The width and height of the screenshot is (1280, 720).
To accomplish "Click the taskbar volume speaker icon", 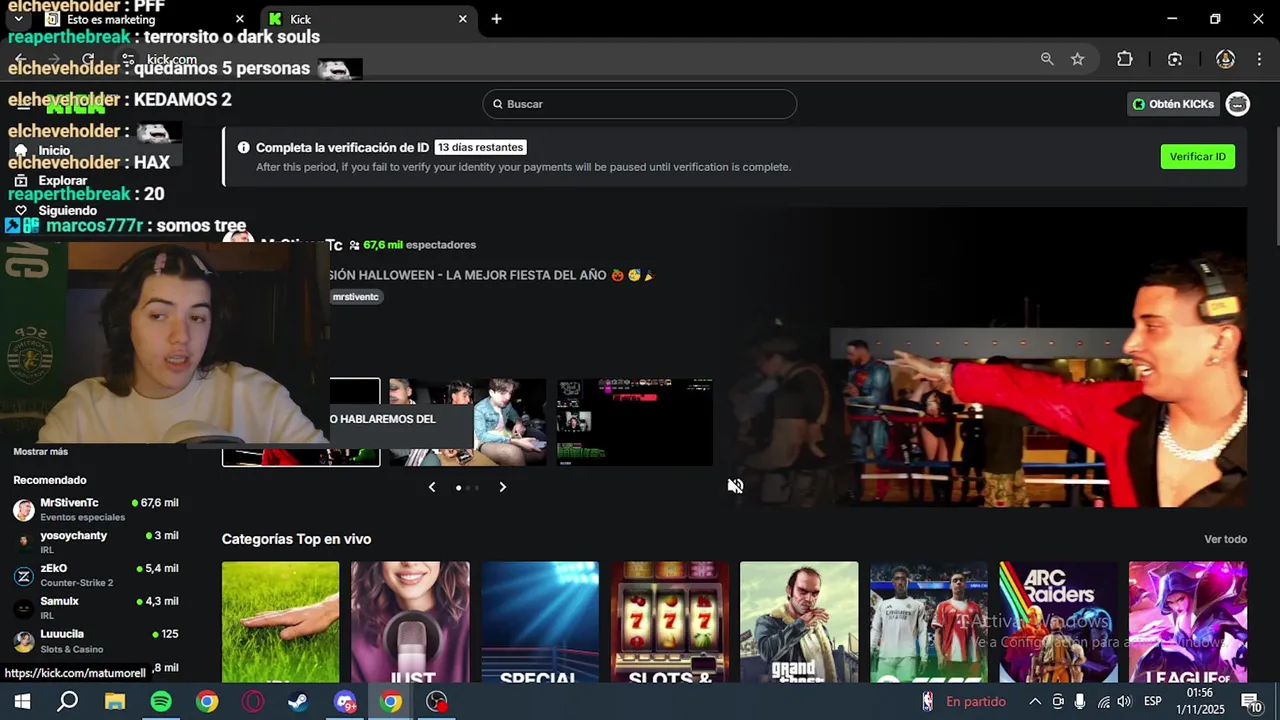I will click(x=1124, y=702).
